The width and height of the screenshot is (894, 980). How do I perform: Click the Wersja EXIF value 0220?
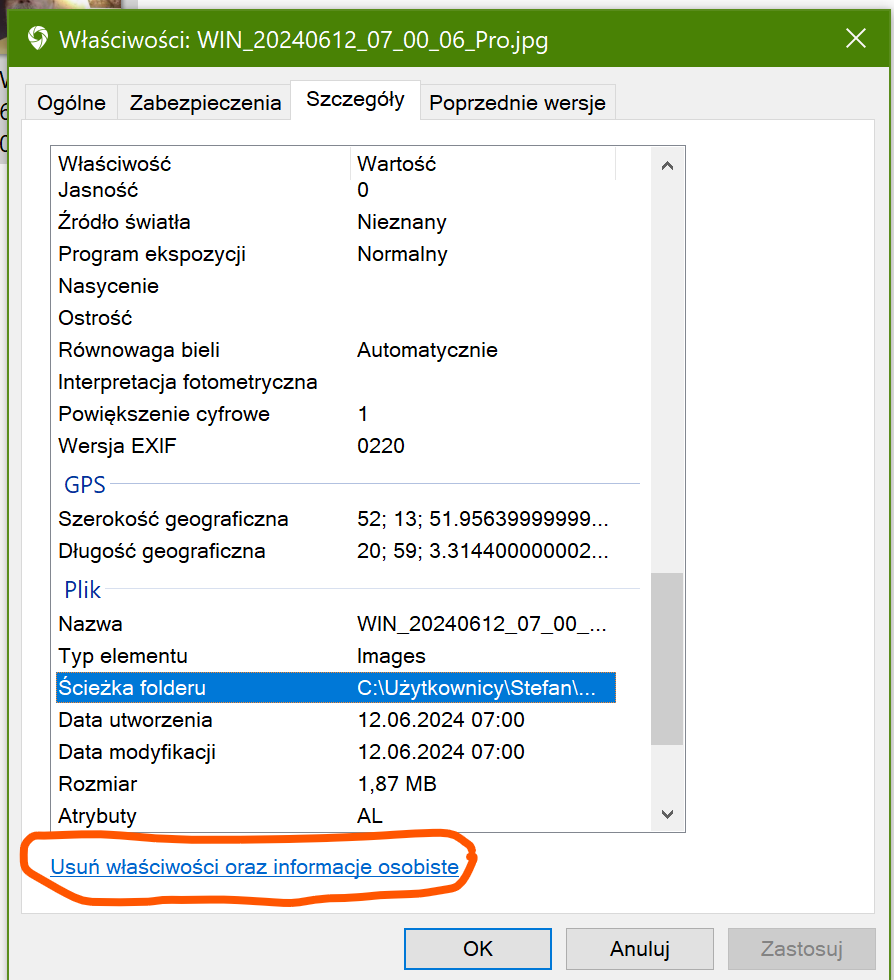tap(381, 446)
